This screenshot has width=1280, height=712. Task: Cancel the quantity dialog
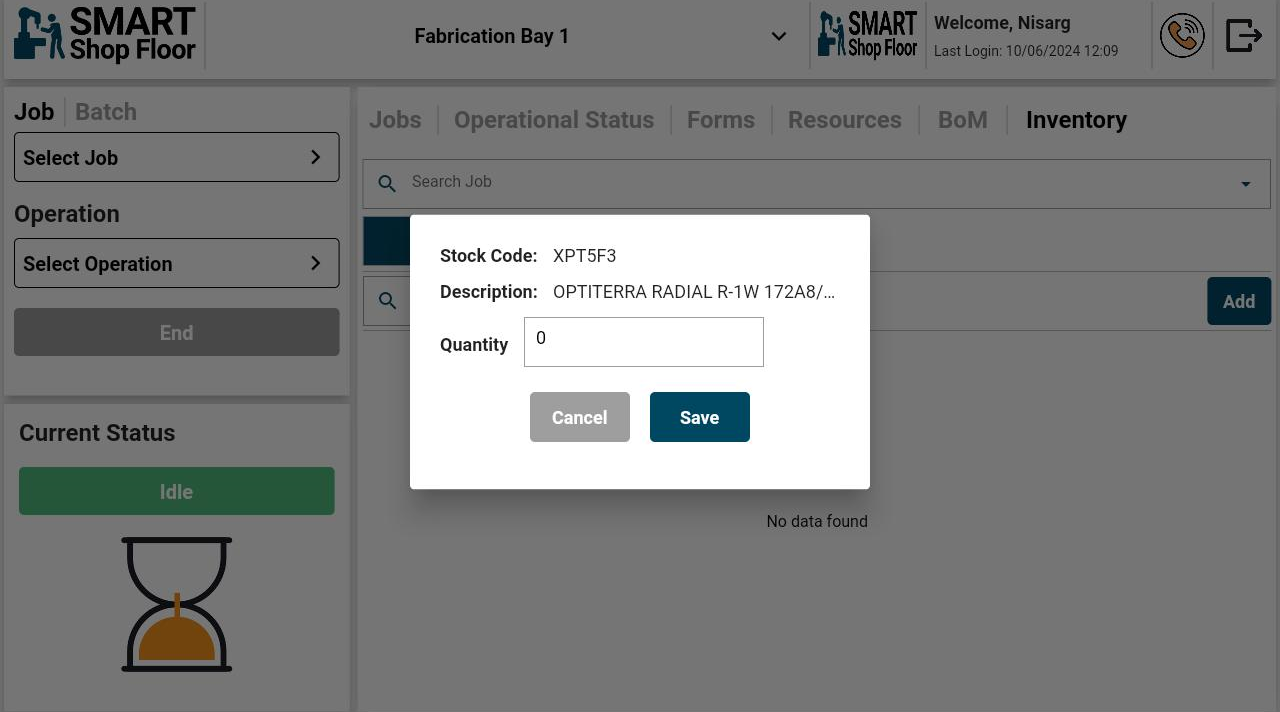click(580, 418)
